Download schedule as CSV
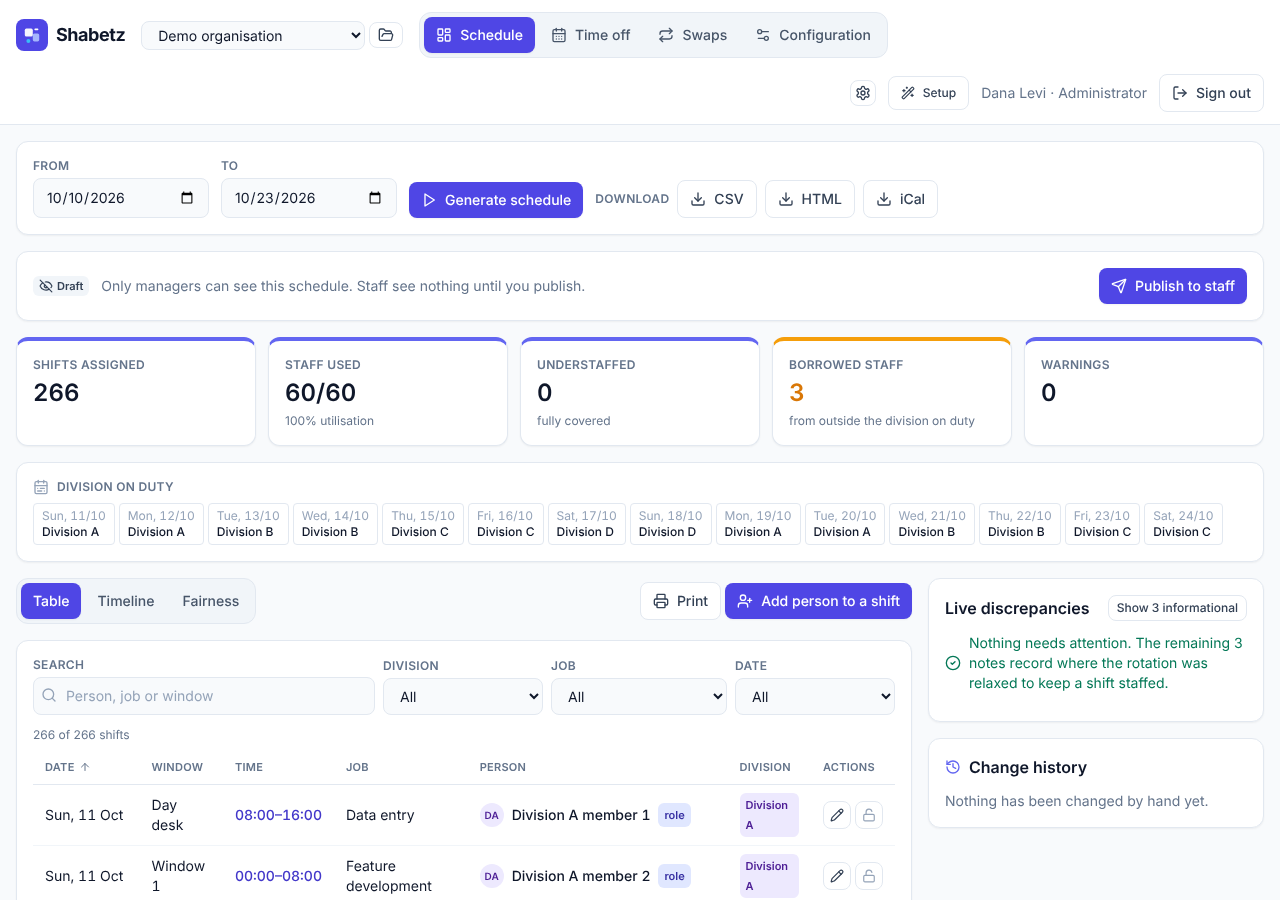The width and height of the screenshot is (1280, 900). [717, 199]
